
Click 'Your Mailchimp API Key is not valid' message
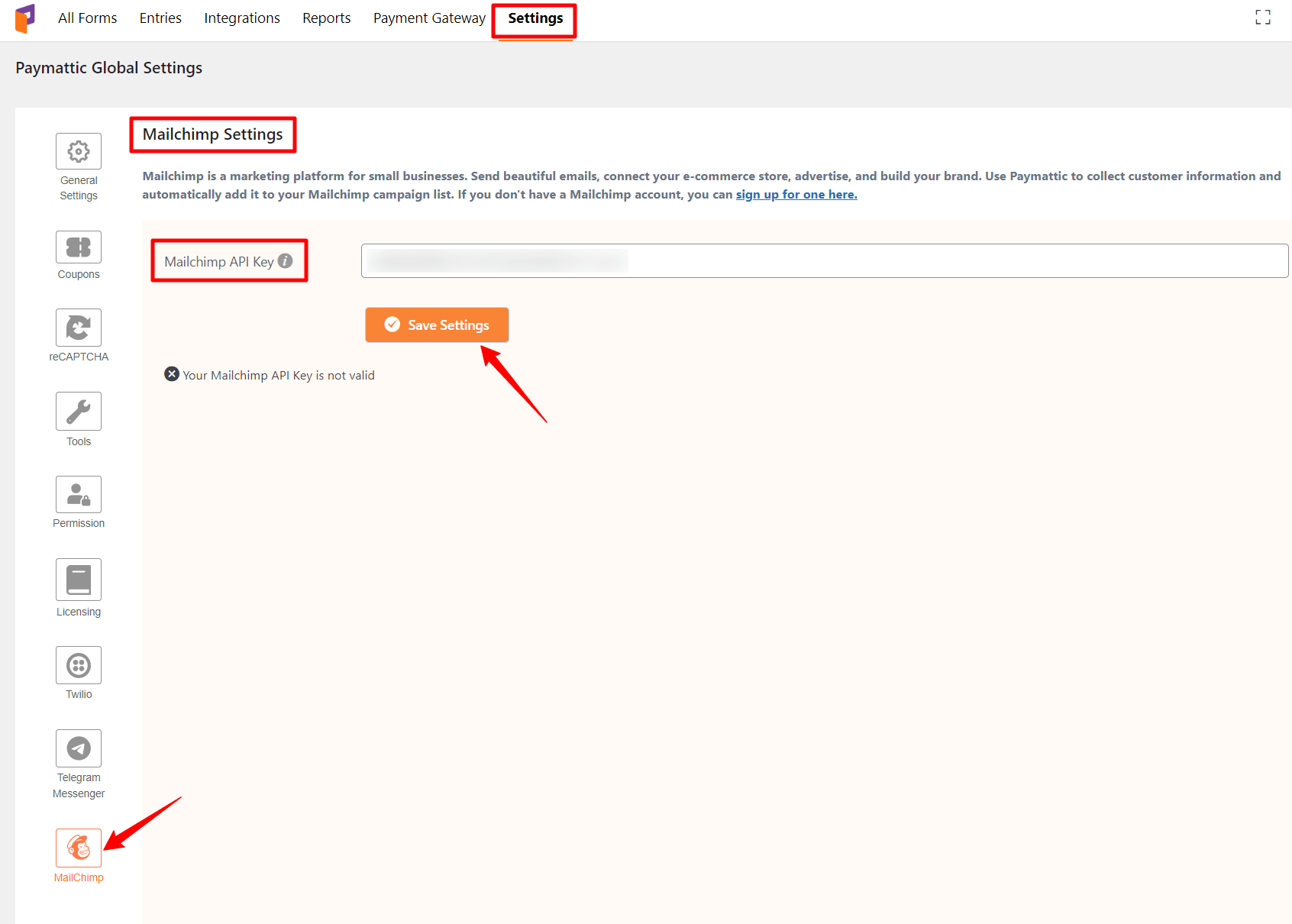point(279,375)
